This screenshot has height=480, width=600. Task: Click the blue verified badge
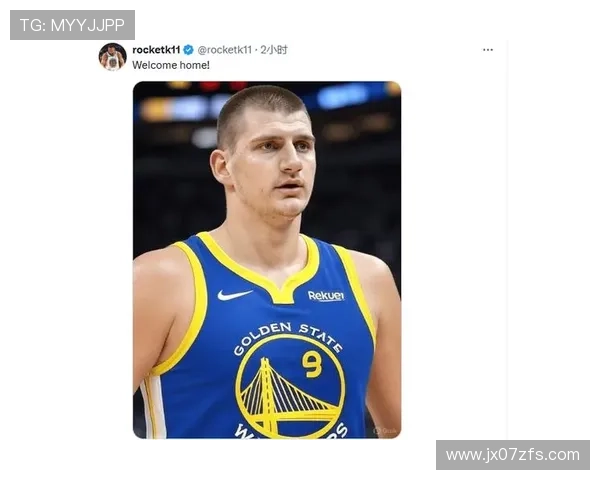click(x=188, y=50)
